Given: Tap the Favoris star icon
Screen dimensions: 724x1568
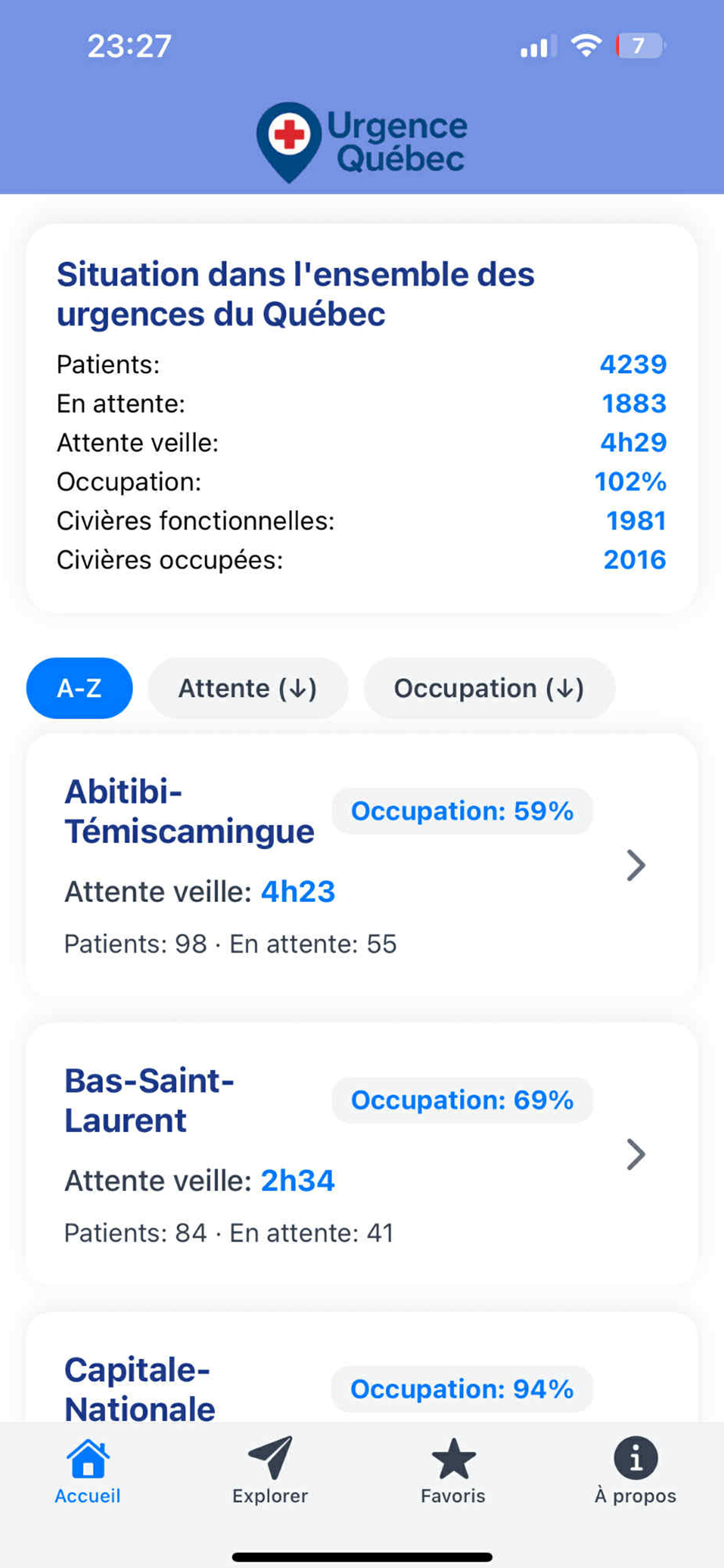Looking at the screenshot, I should click(x=454, y=1458).
